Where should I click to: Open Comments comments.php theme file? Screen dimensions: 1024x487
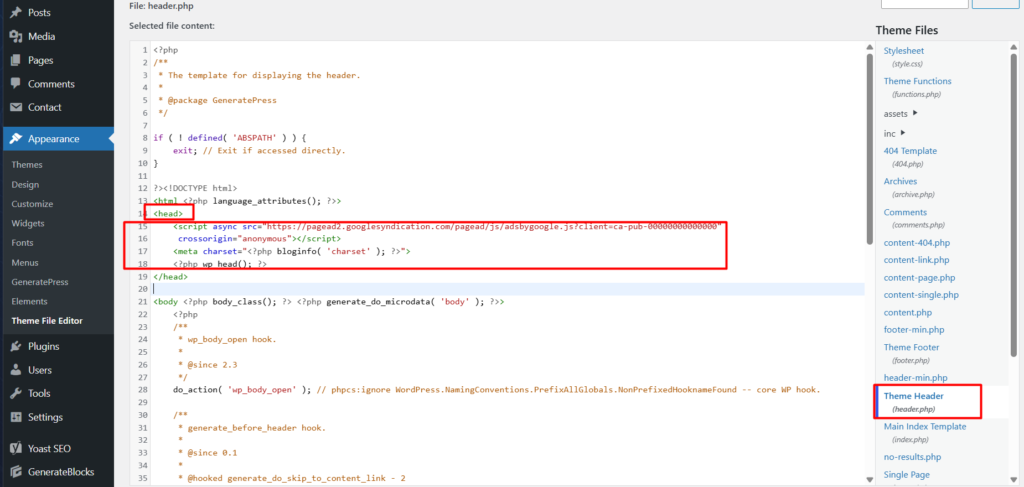(x=905, y=212)
